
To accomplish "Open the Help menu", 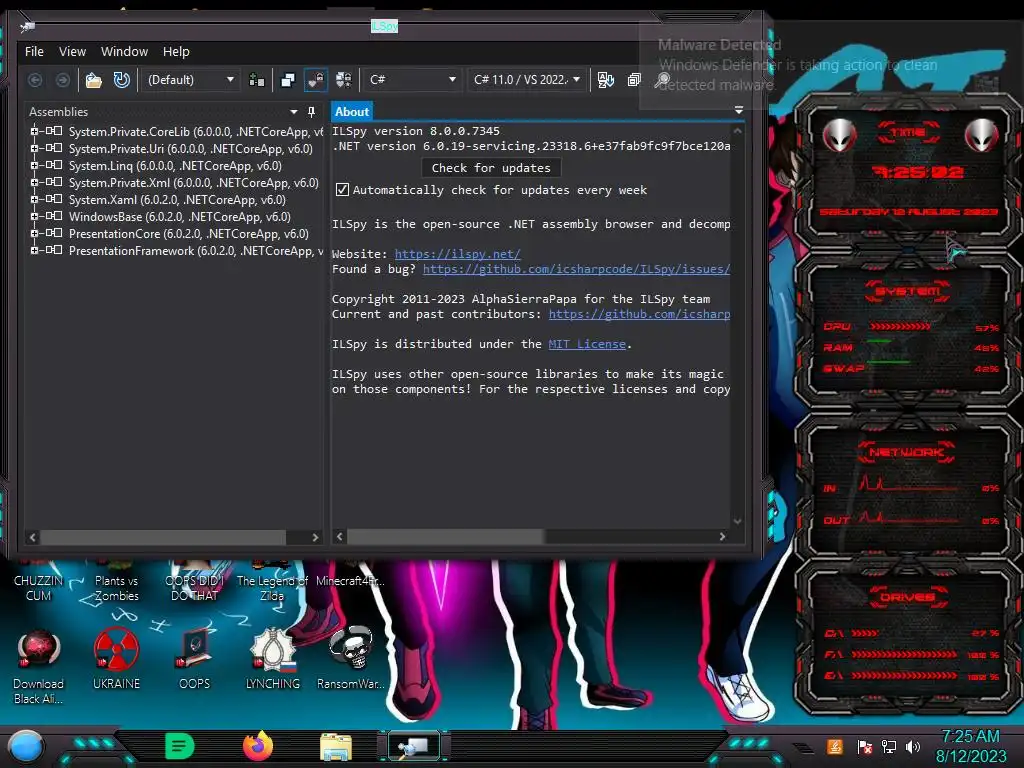I will pos(176,52).
